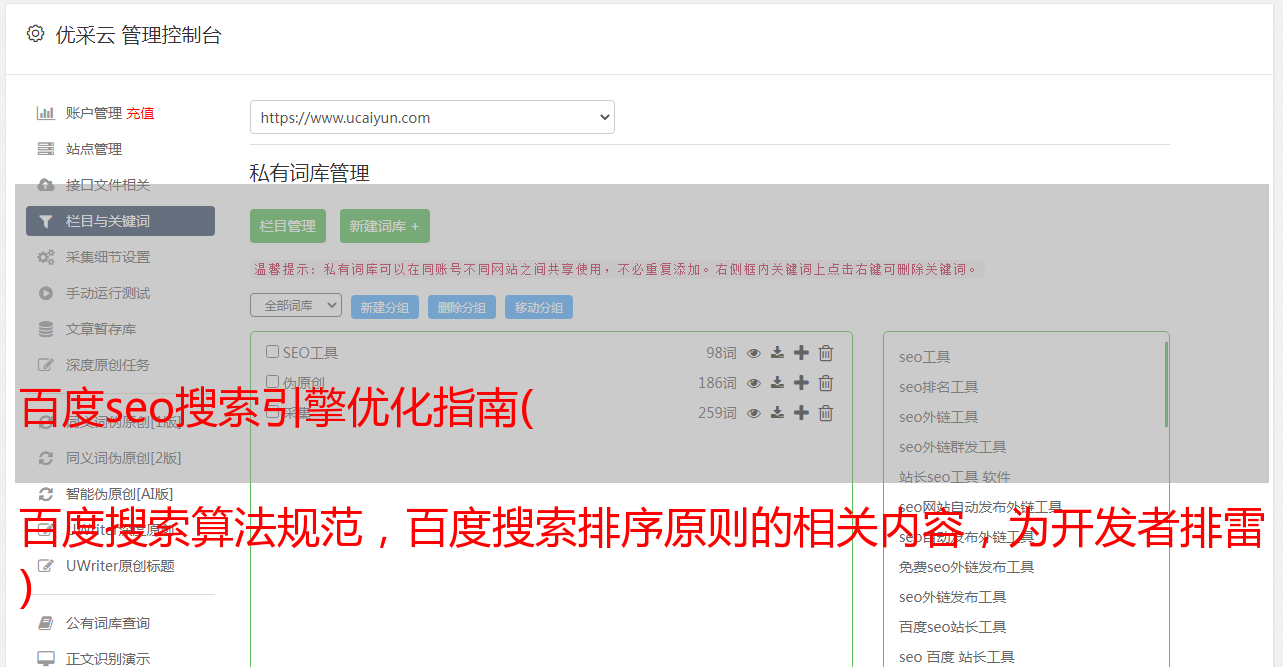Select keyword seo排名工具 in the right list
Viewport: 1283px width, 667px height.
tap(938, 387)
